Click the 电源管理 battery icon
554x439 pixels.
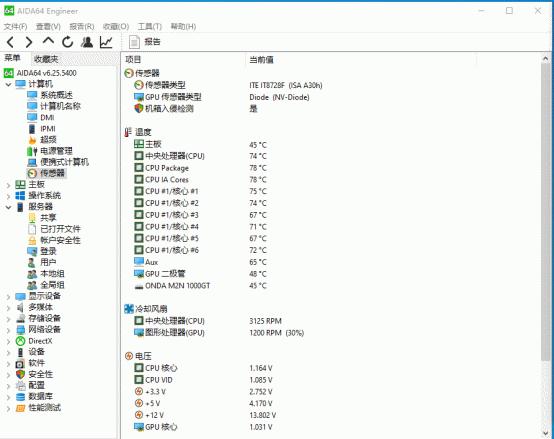(x=32, y=151)
